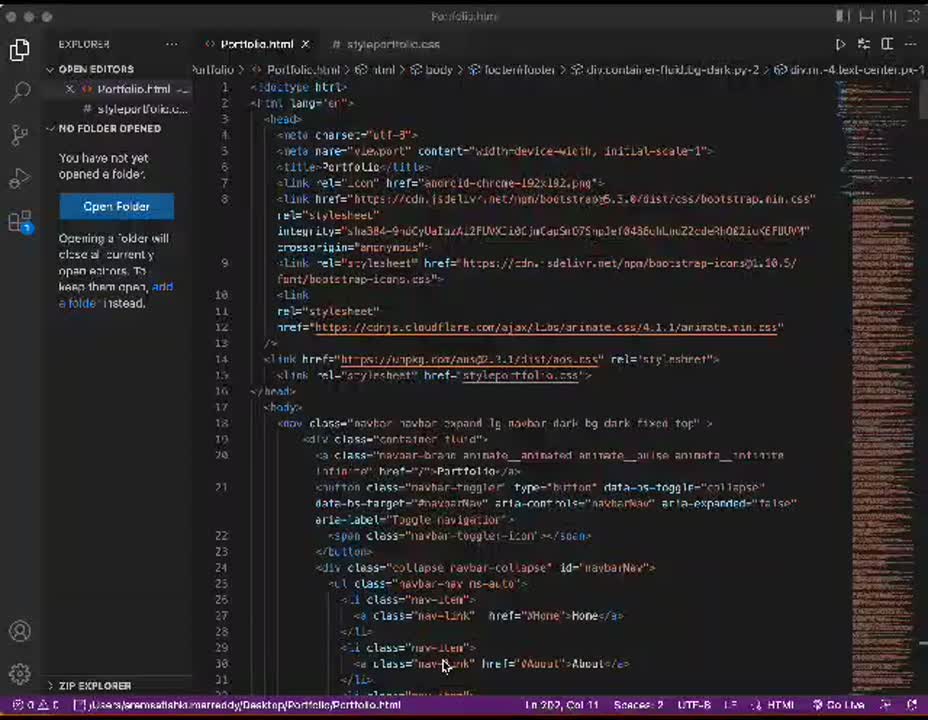Open the Accounts menu icon
The image size is (928, 720).
(x=20, y=631)
